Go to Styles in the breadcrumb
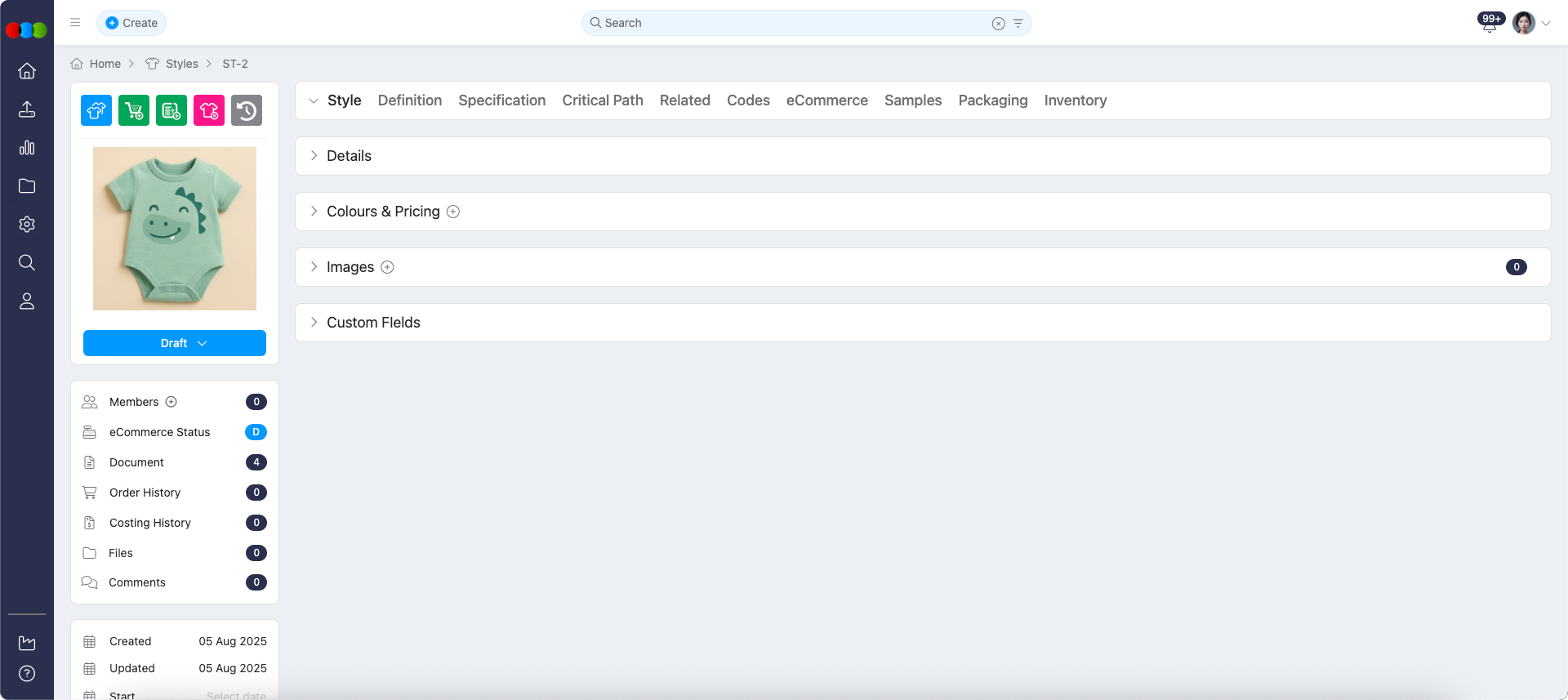This screenshot has width=1568, height=700. (x=181, y=64)
